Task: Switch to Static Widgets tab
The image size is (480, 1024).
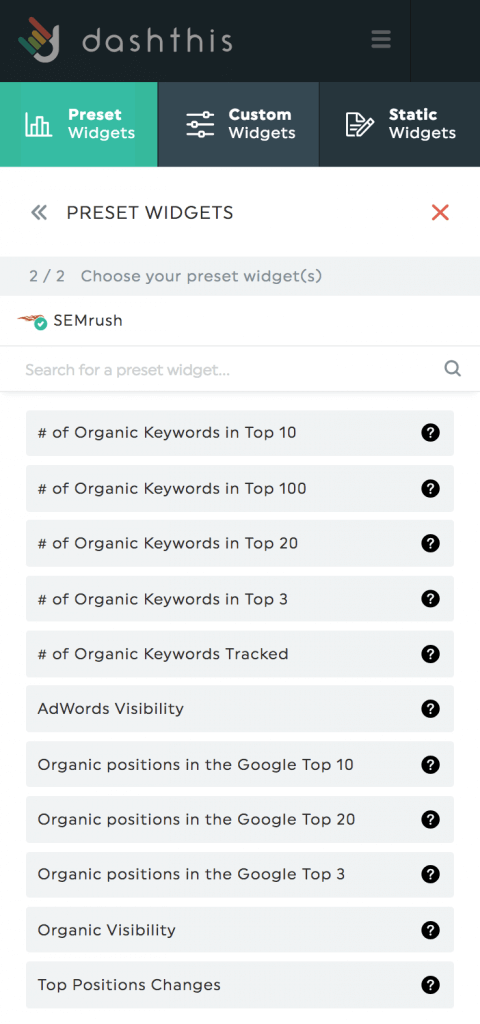Action: tap(400, 124)
